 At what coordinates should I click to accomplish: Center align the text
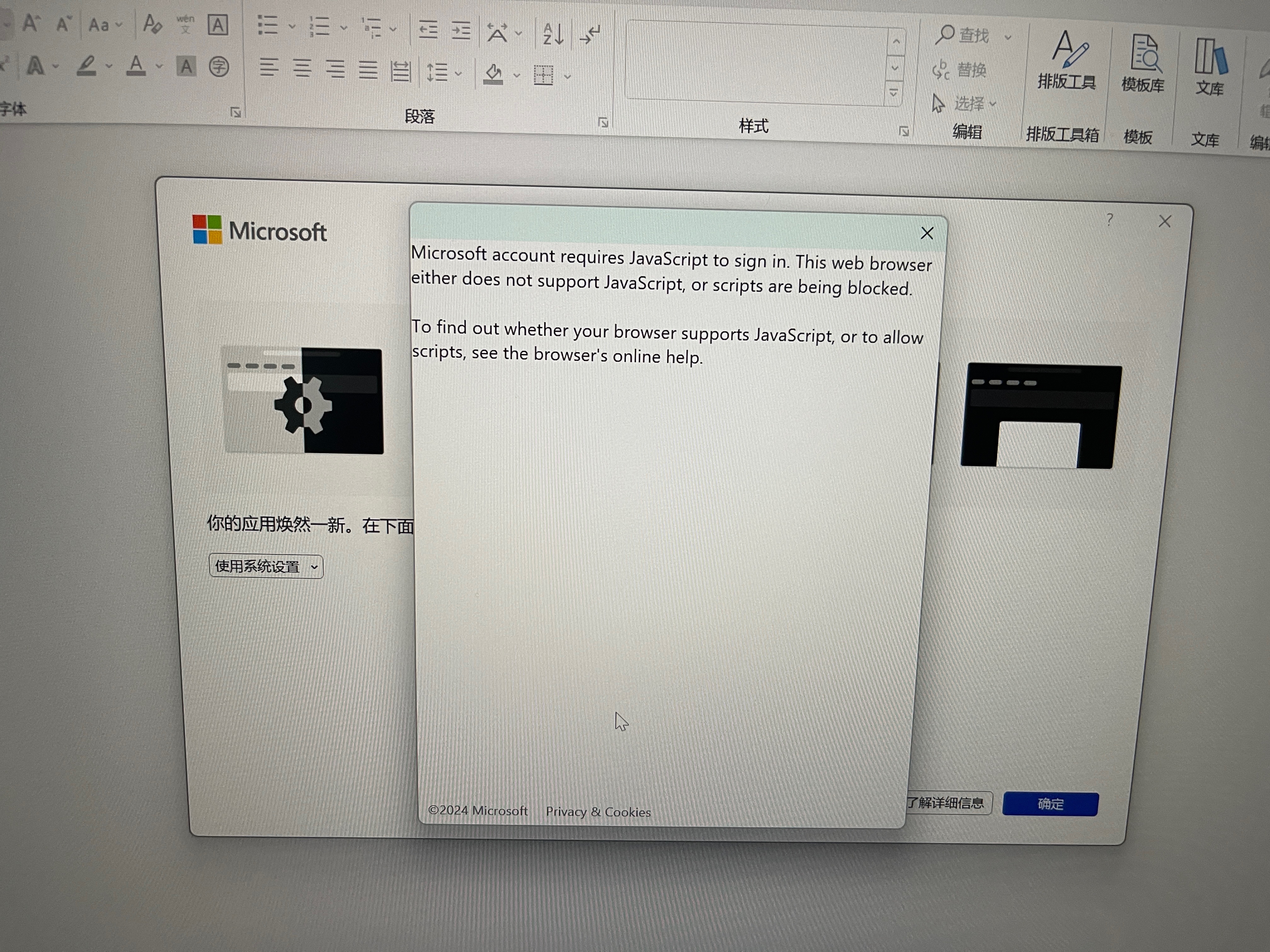pyautogui.click(x=302, y=68)
